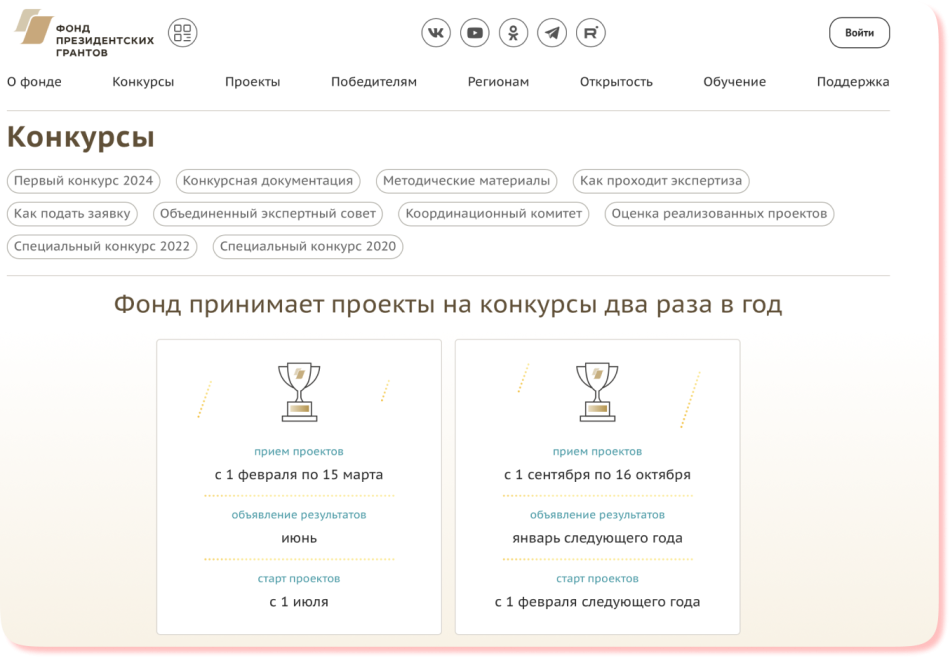Click the trophy icon in February card
Screen dimensions: 950x658
click(x=299, y=392)
